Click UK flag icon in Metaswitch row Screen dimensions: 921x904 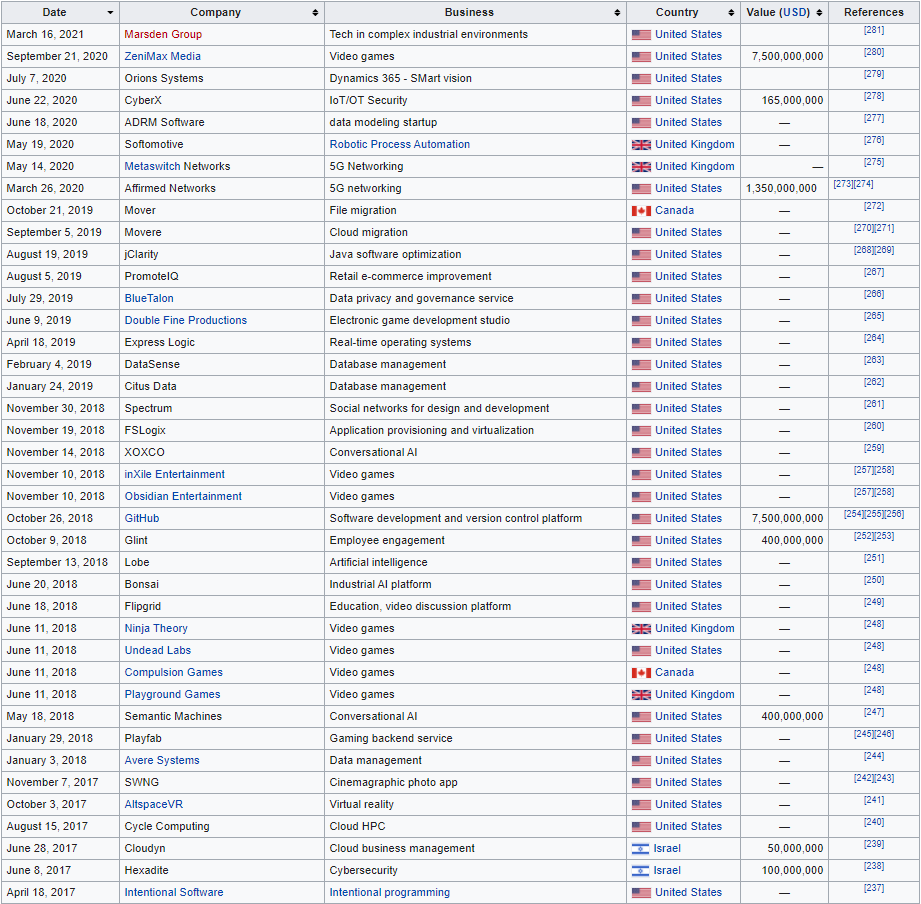641,167
